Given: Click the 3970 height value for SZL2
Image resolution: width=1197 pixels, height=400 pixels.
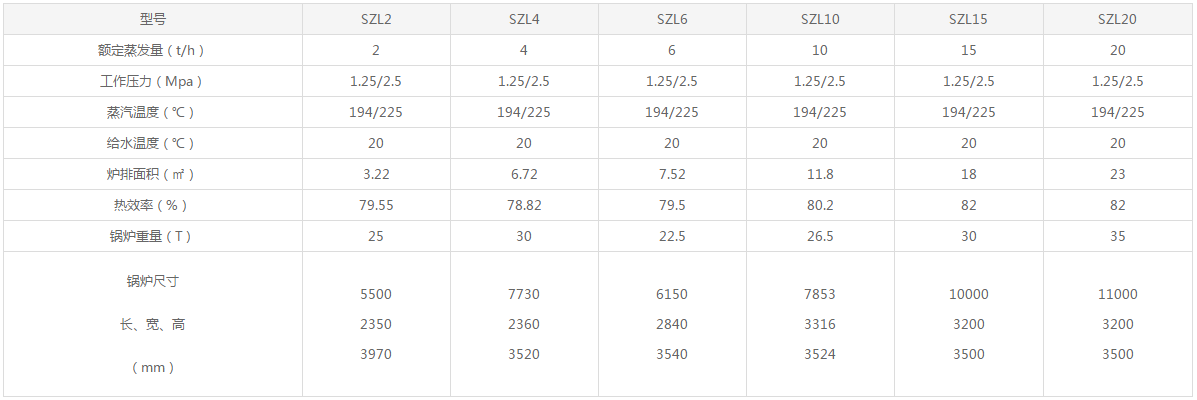Looking at the screenshot, I should point(376,354).
